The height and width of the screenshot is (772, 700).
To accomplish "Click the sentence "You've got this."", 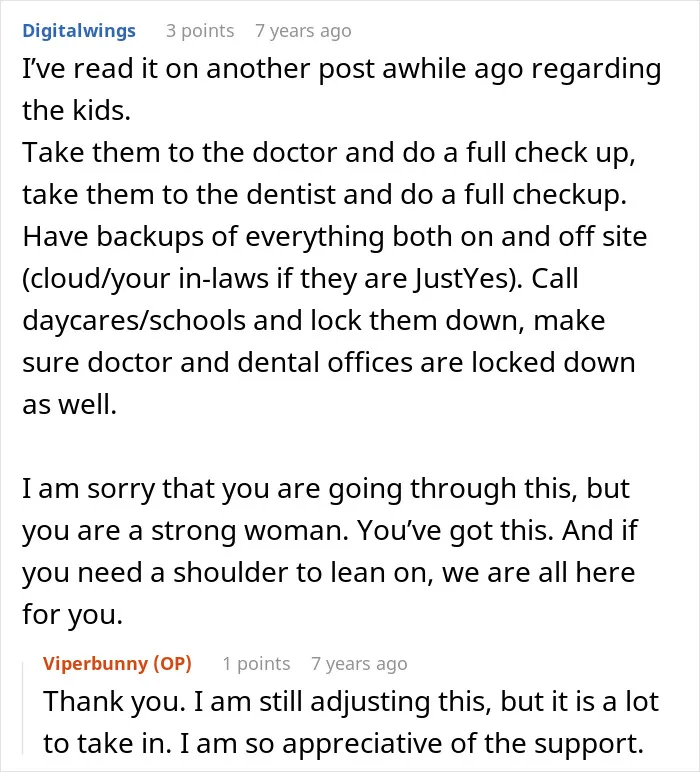I will click(x=455, y=531).
